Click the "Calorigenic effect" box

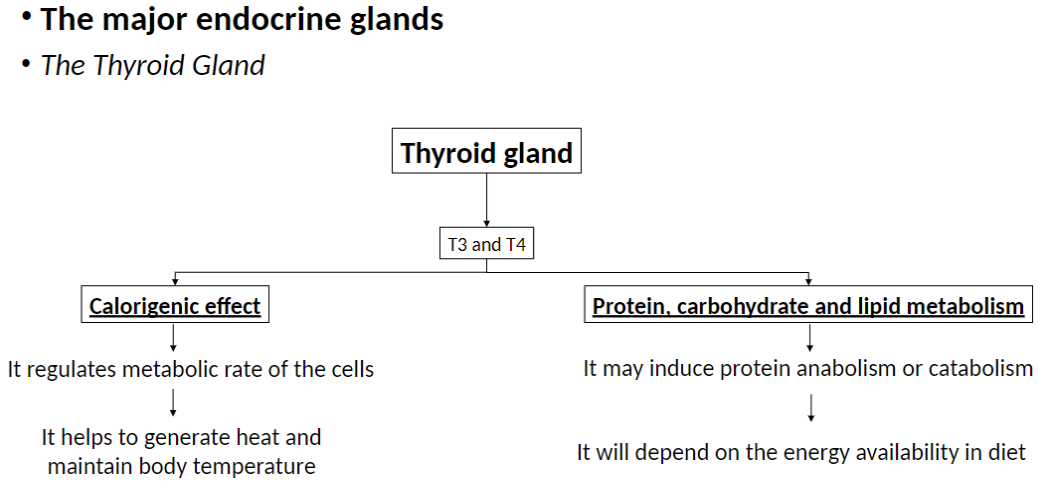pos(175,306)
